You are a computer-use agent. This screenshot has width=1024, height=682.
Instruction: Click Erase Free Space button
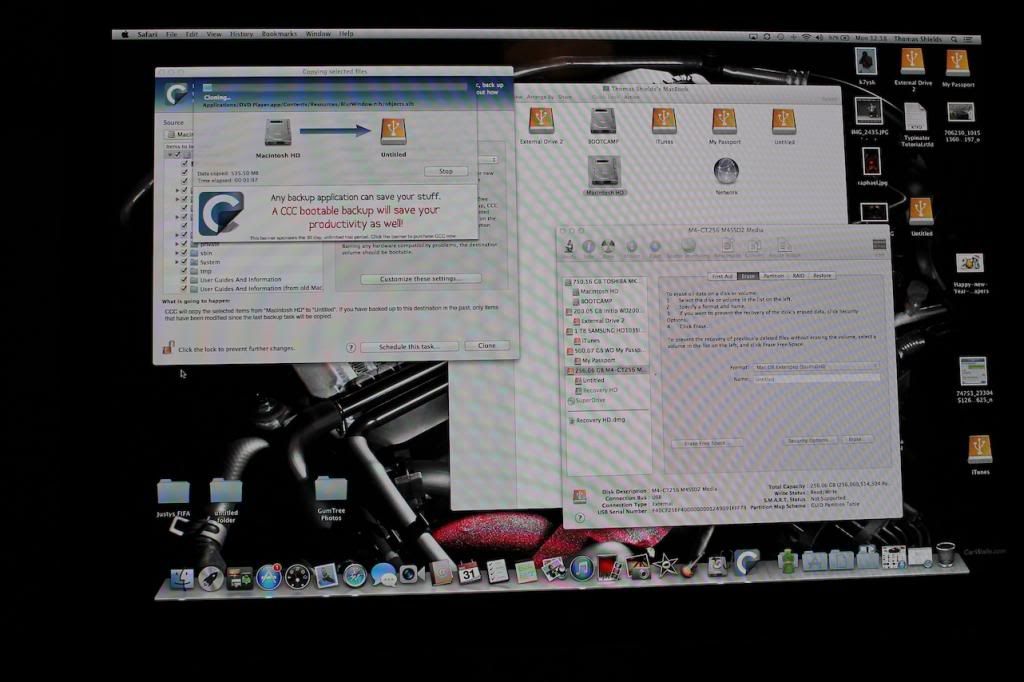coord(707,443)
